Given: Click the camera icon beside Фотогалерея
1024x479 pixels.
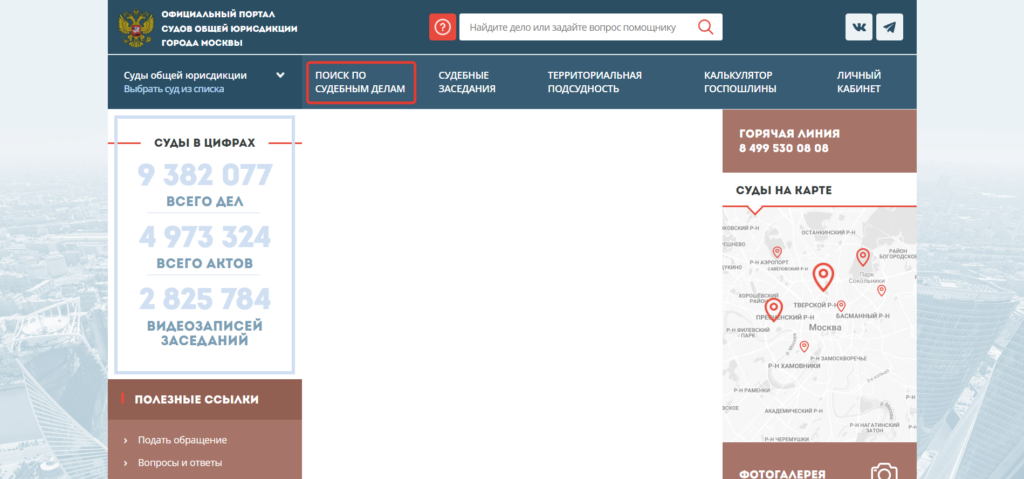Looking at the screenshot, I should pos(882,472).
